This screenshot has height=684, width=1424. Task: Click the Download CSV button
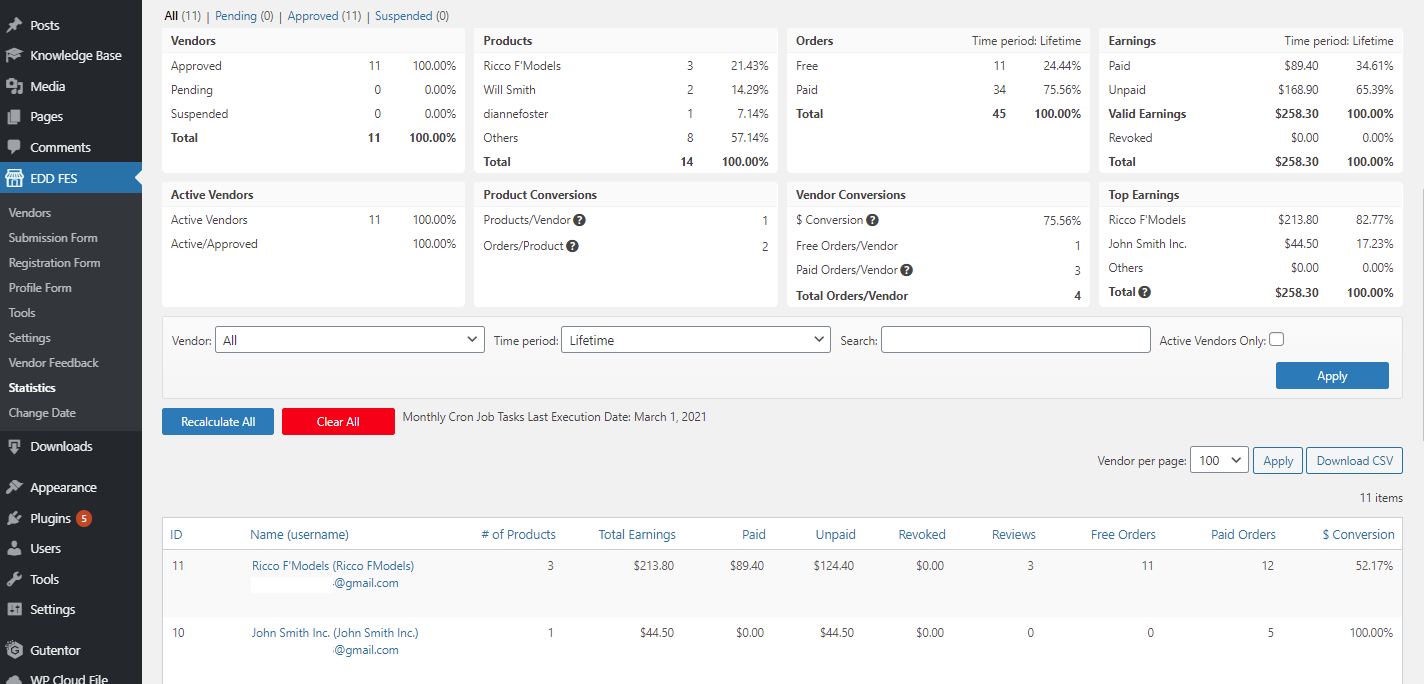[x=1354, y=461]
